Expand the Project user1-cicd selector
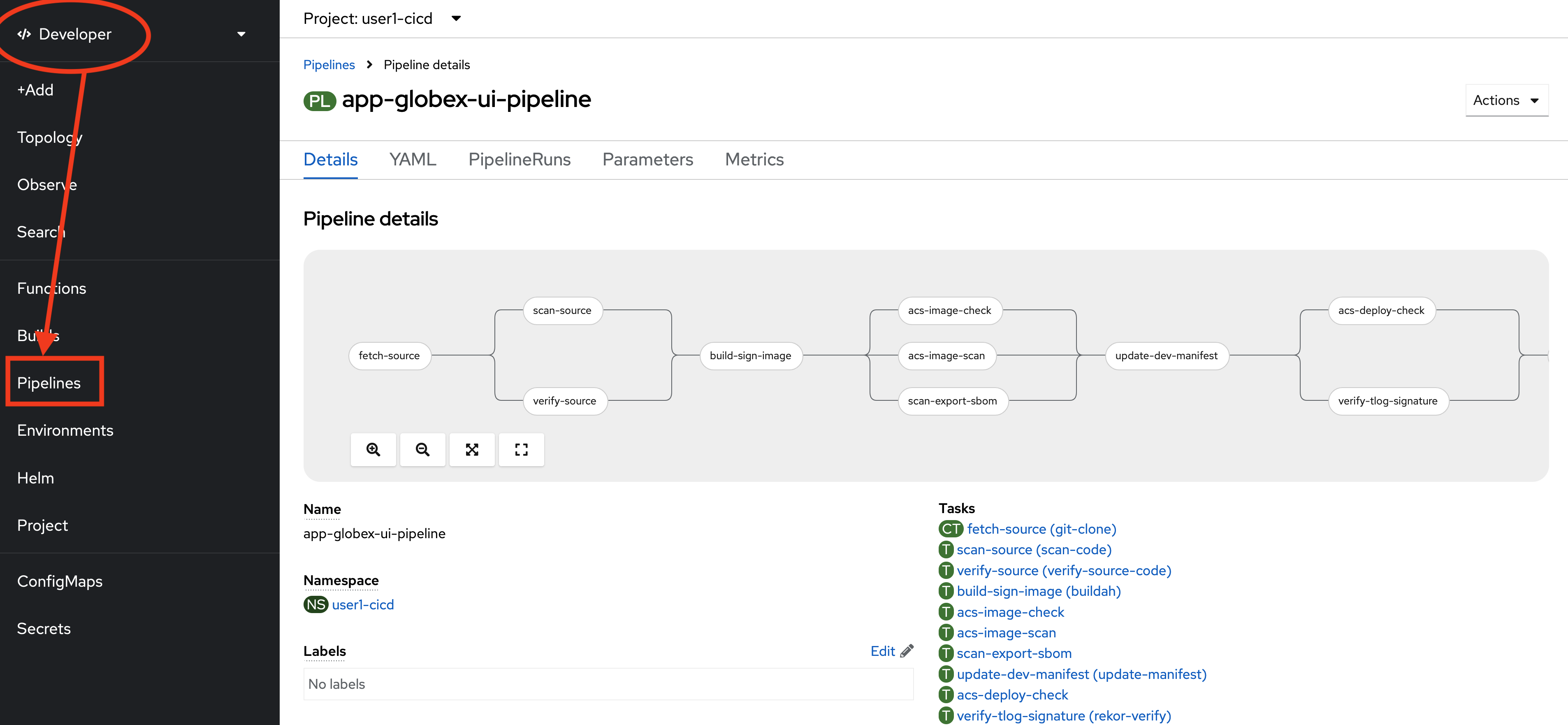 pyautogui.click(x=382, y=19)
